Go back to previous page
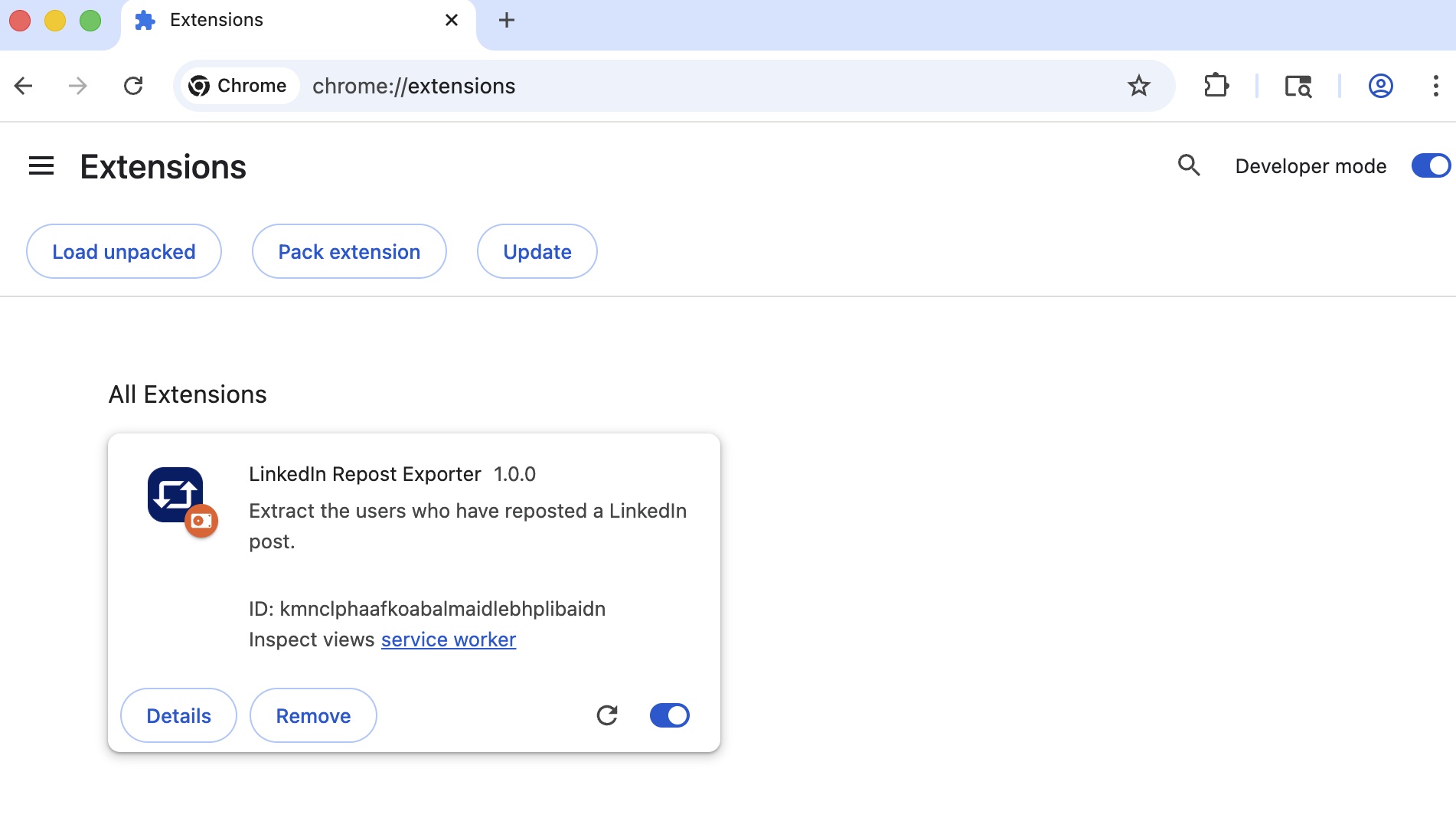Image resolution: width=1456 pixels, height=821 pixels. point(24,86)
